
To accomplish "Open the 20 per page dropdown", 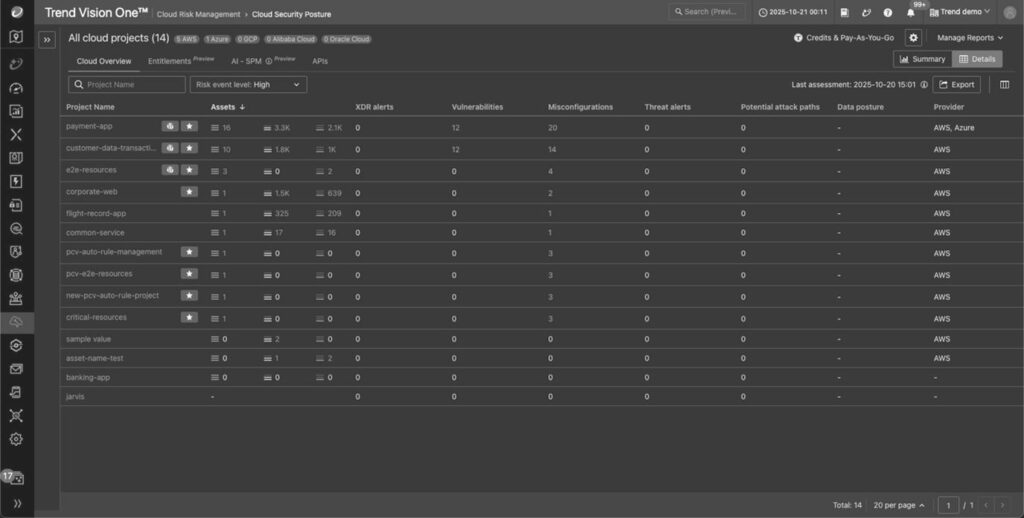I will click(899, 505).
